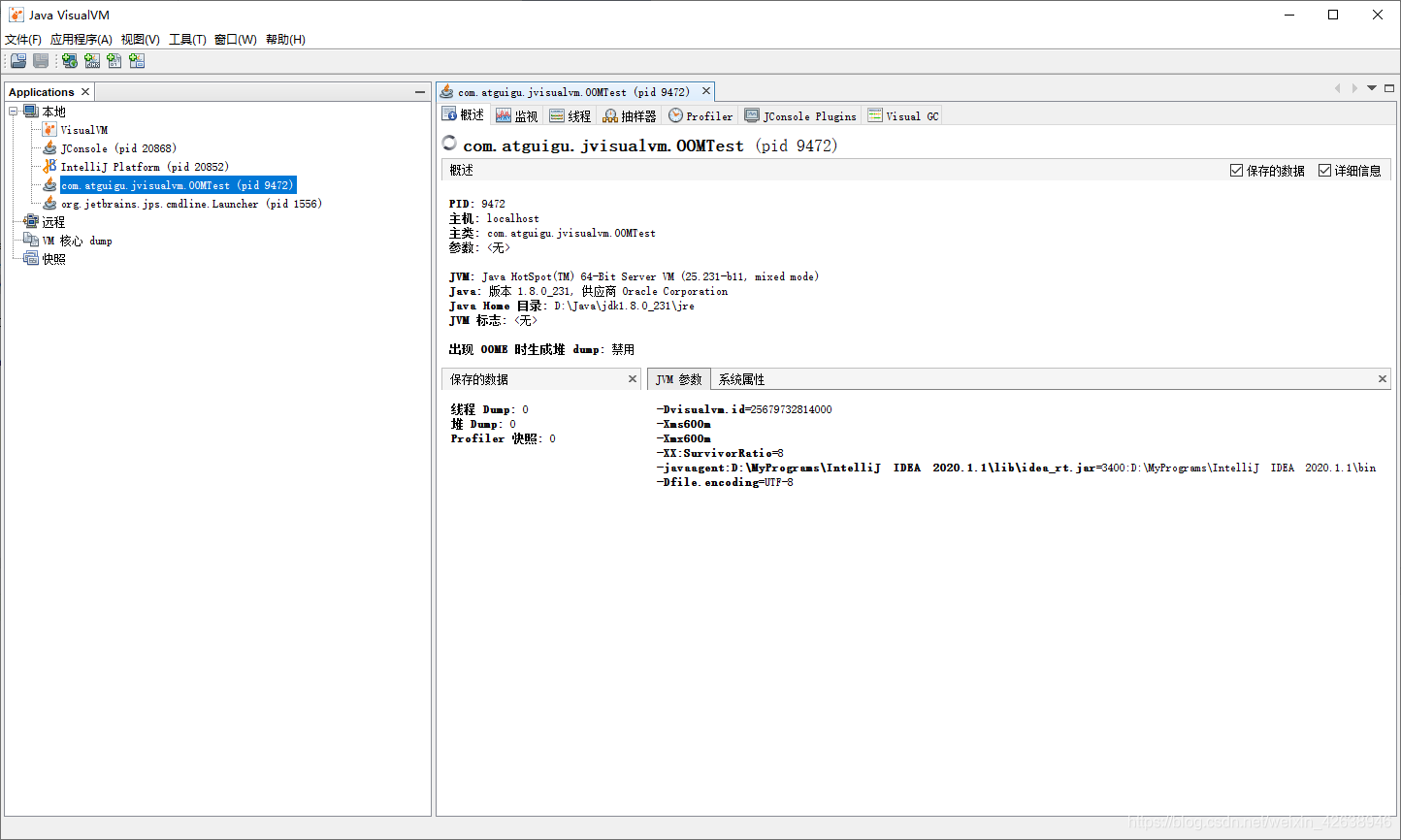Viewport: 1401px width, 840px height.
Task: Click the scroll documents left arrow
Action: (1337, 88)
